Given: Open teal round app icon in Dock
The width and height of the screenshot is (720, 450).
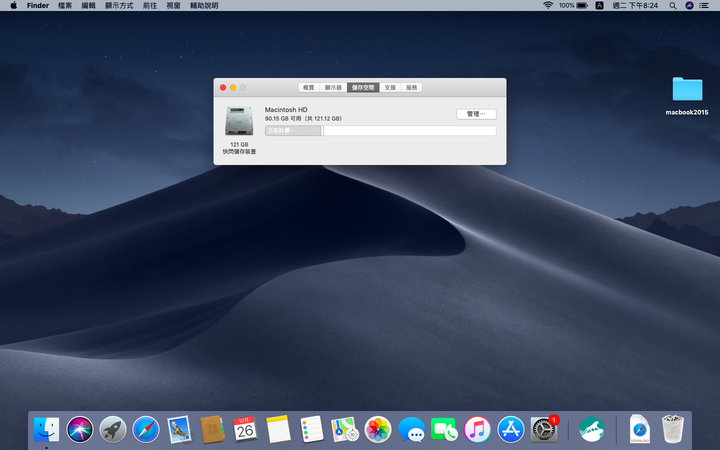Looking at the screenshot, I should click(592, 430).
